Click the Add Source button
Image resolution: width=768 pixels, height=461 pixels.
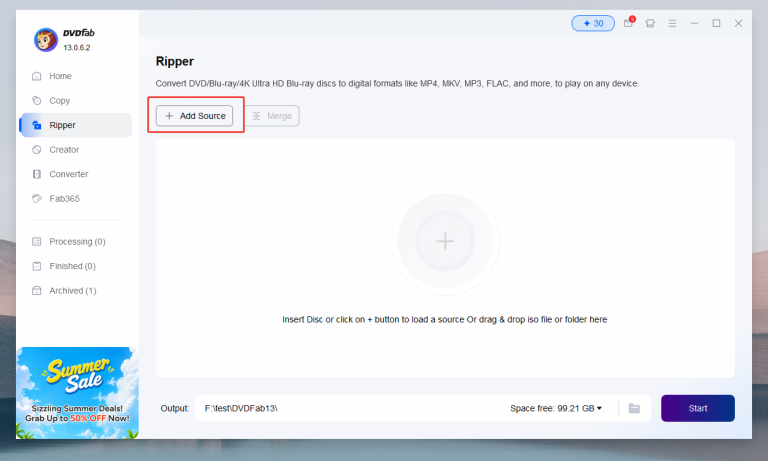(x=194, y=116)
